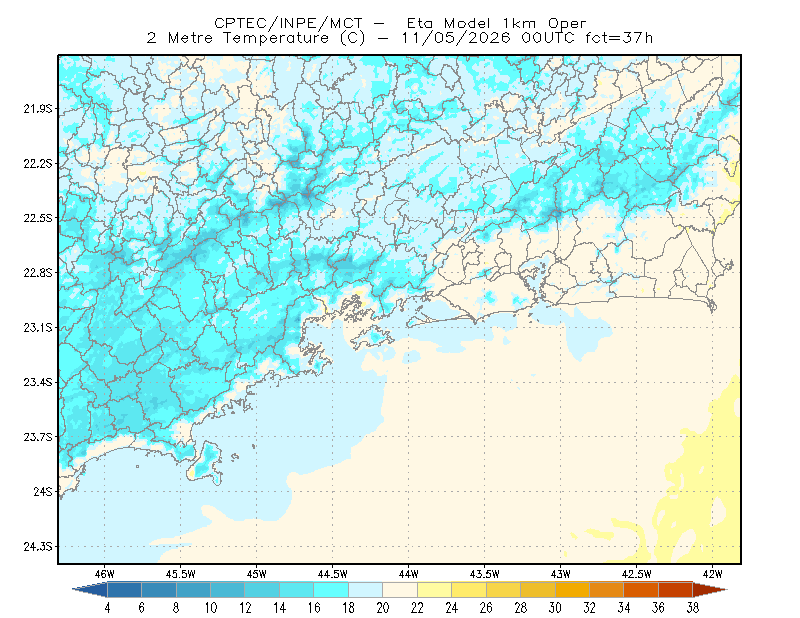Click the 44W longitude axis label

[408, 574]
